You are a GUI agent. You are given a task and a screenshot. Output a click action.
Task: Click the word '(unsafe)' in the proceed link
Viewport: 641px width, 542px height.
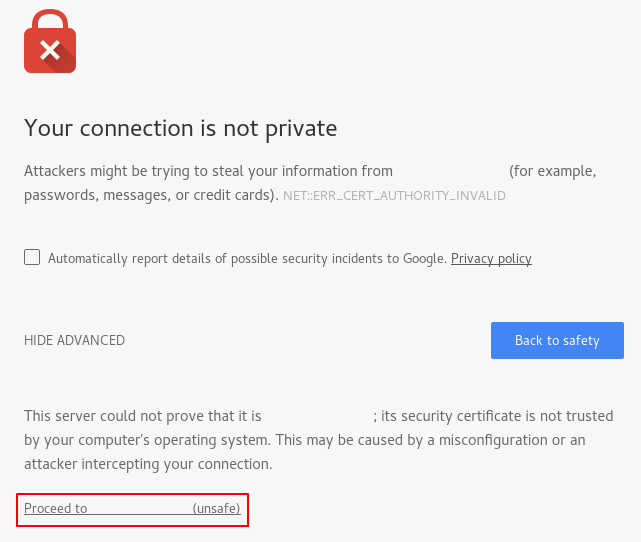pos(216,509)
